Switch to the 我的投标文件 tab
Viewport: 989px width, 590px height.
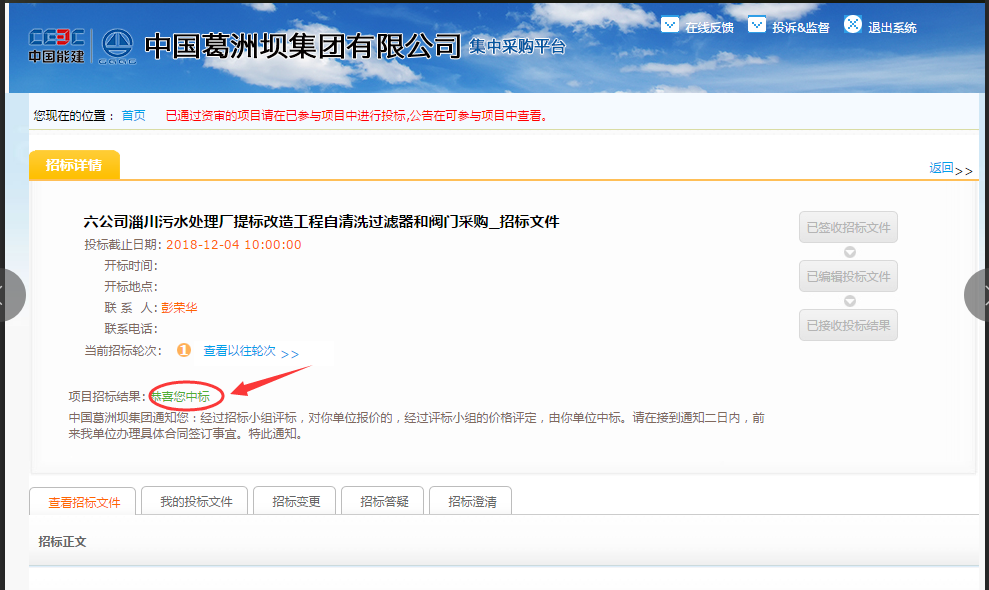pos(196,501)
